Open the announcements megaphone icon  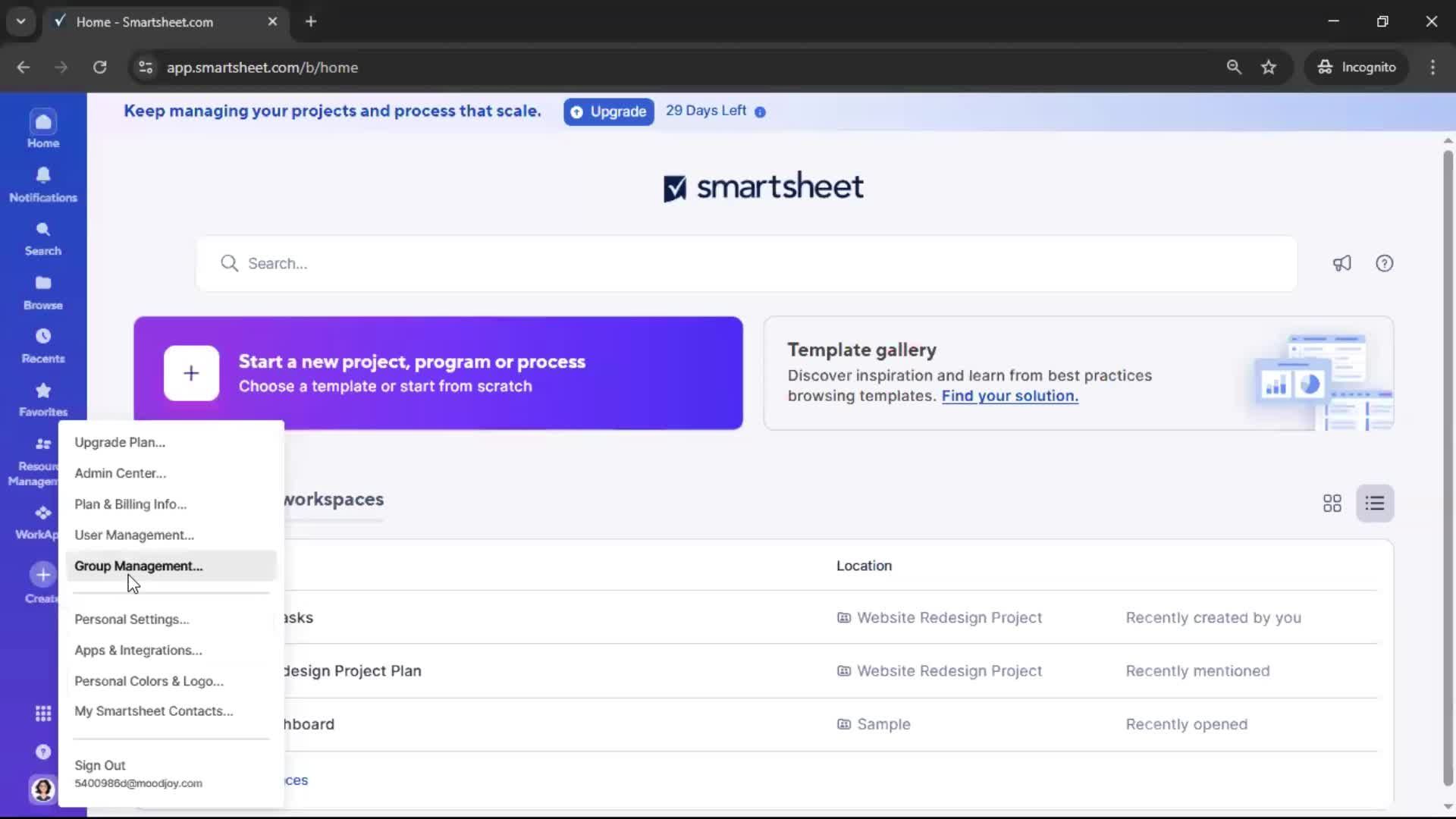1341,263
